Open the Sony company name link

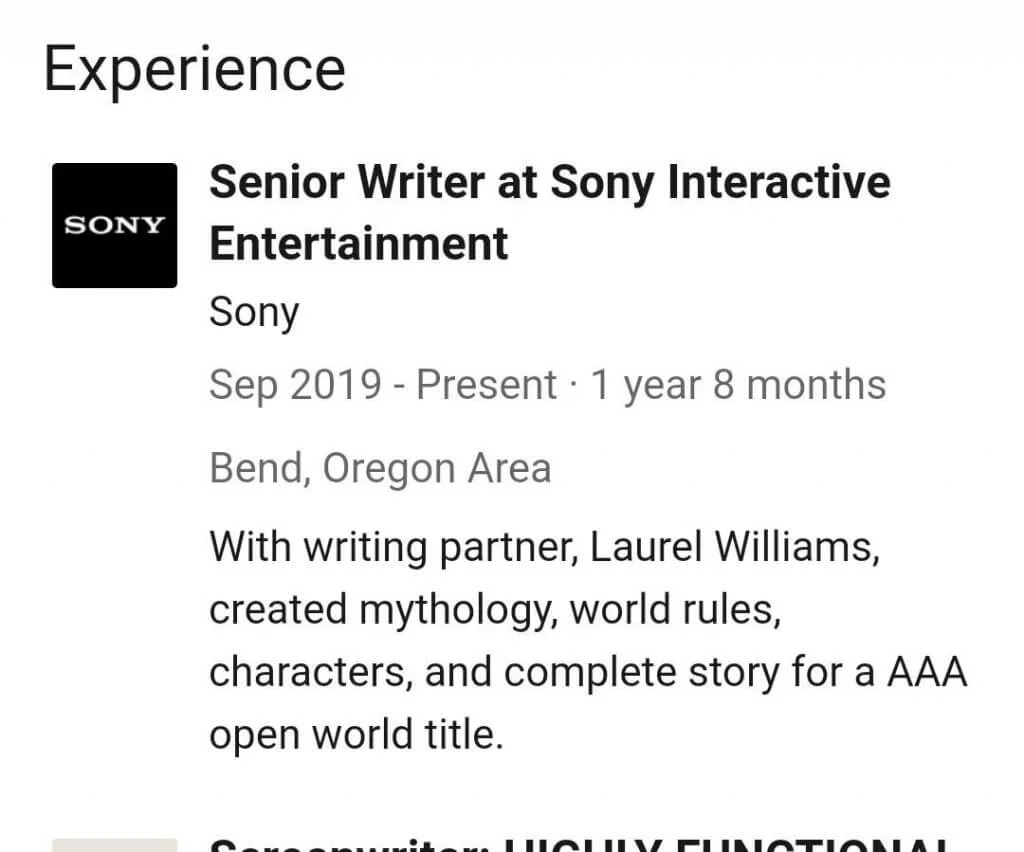point(254,313)
